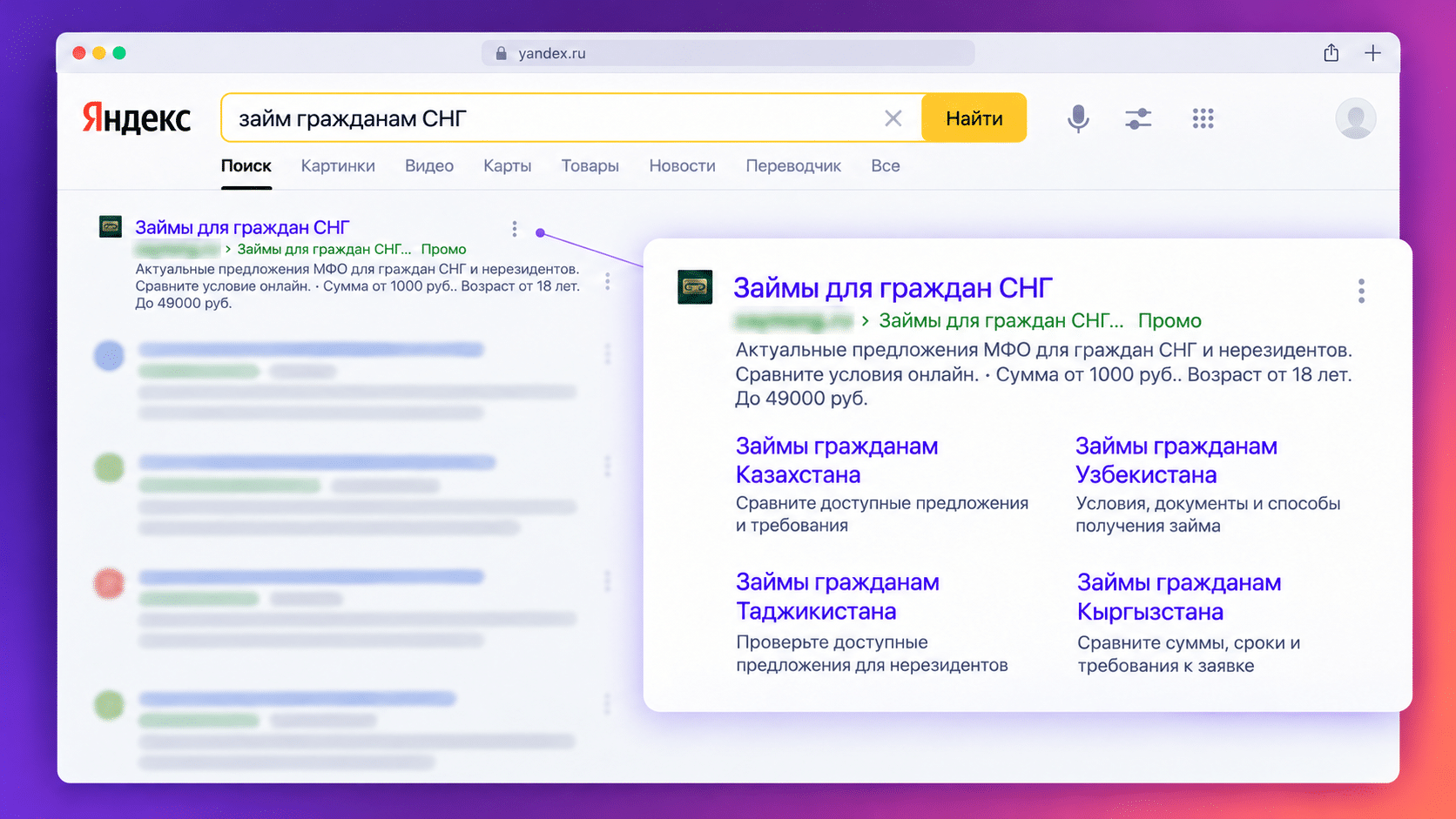
Task: Open a new browser tab with plus
Action: click(x=1372, y=53)
